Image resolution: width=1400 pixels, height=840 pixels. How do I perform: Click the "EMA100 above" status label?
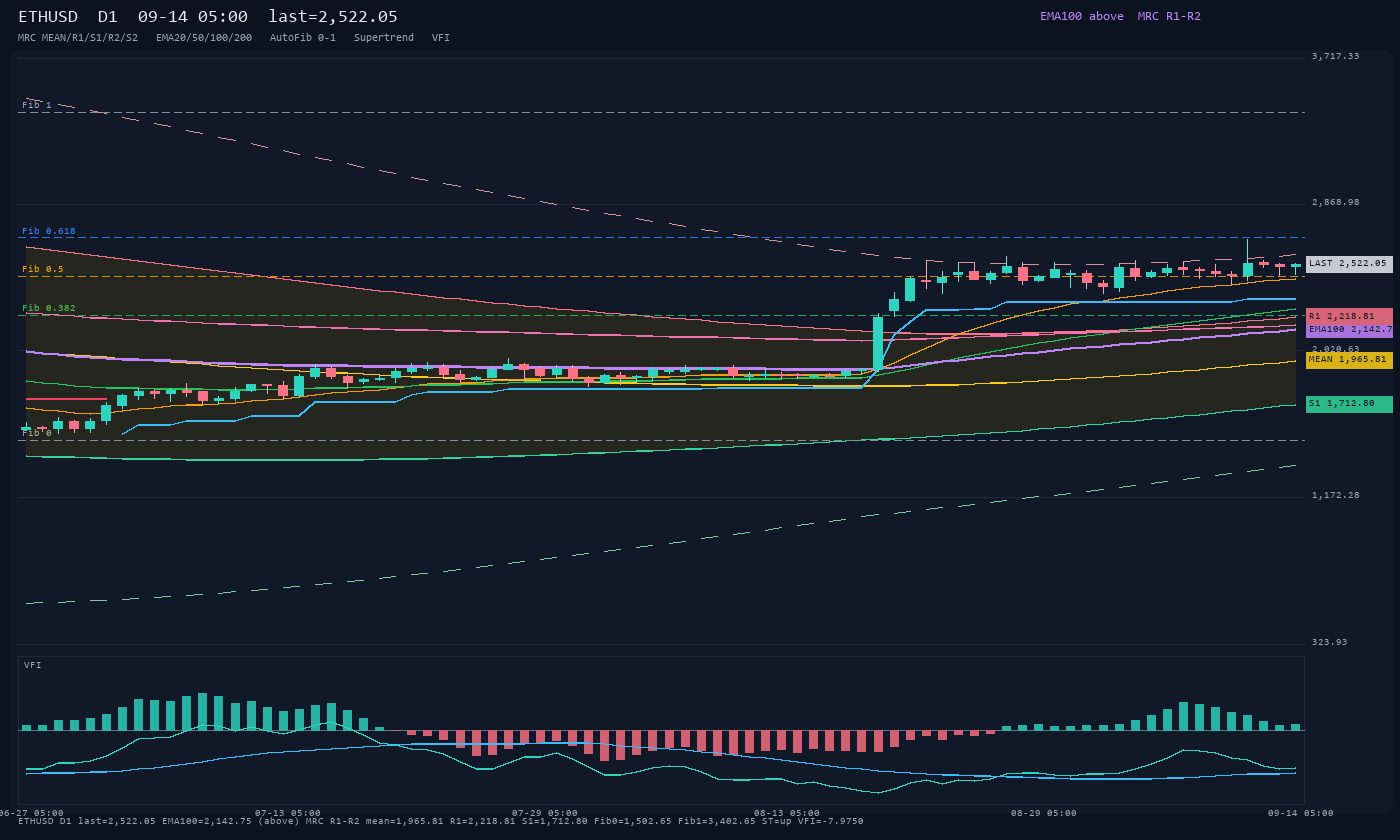coord(1082,16)
